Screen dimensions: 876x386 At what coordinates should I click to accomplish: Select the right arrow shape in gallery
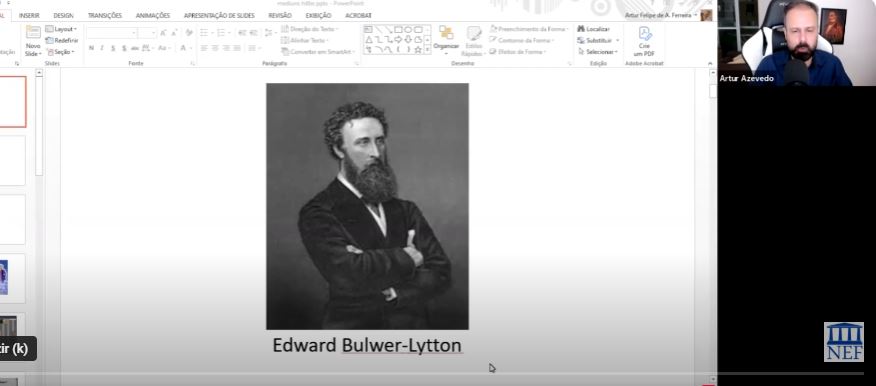point(398,39)
